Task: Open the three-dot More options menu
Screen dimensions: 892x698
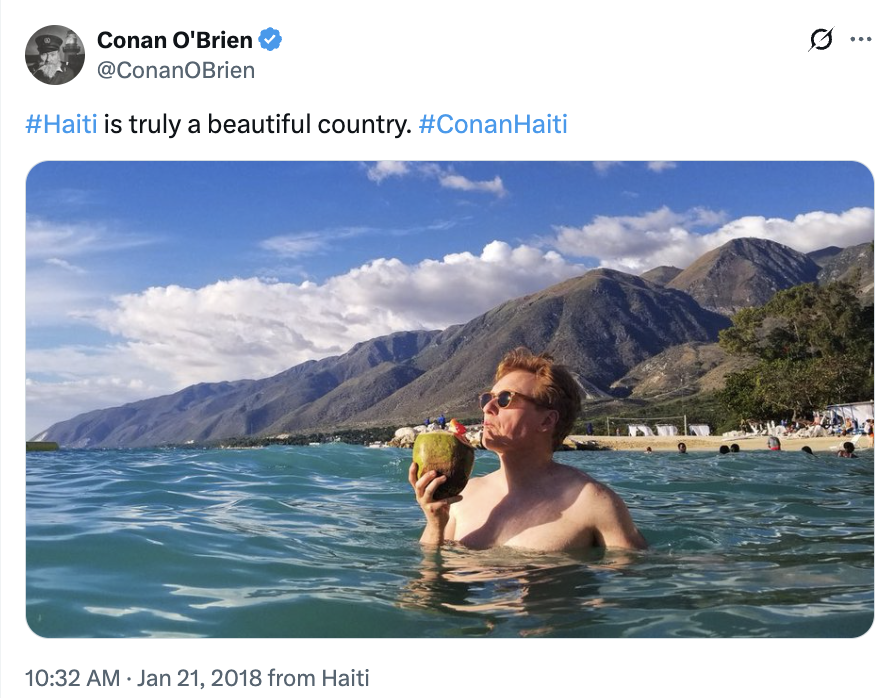Action: (860, 40)
